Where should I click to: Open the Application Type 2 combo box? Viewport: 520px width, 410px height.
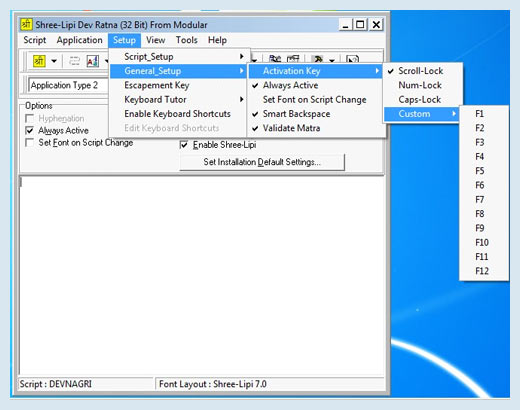point(68,85)
